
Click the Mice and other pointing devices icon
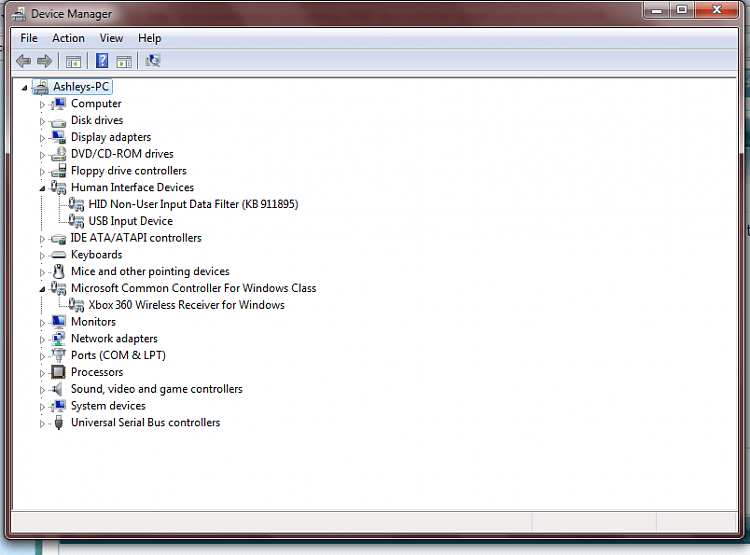(x=58, y=272)
